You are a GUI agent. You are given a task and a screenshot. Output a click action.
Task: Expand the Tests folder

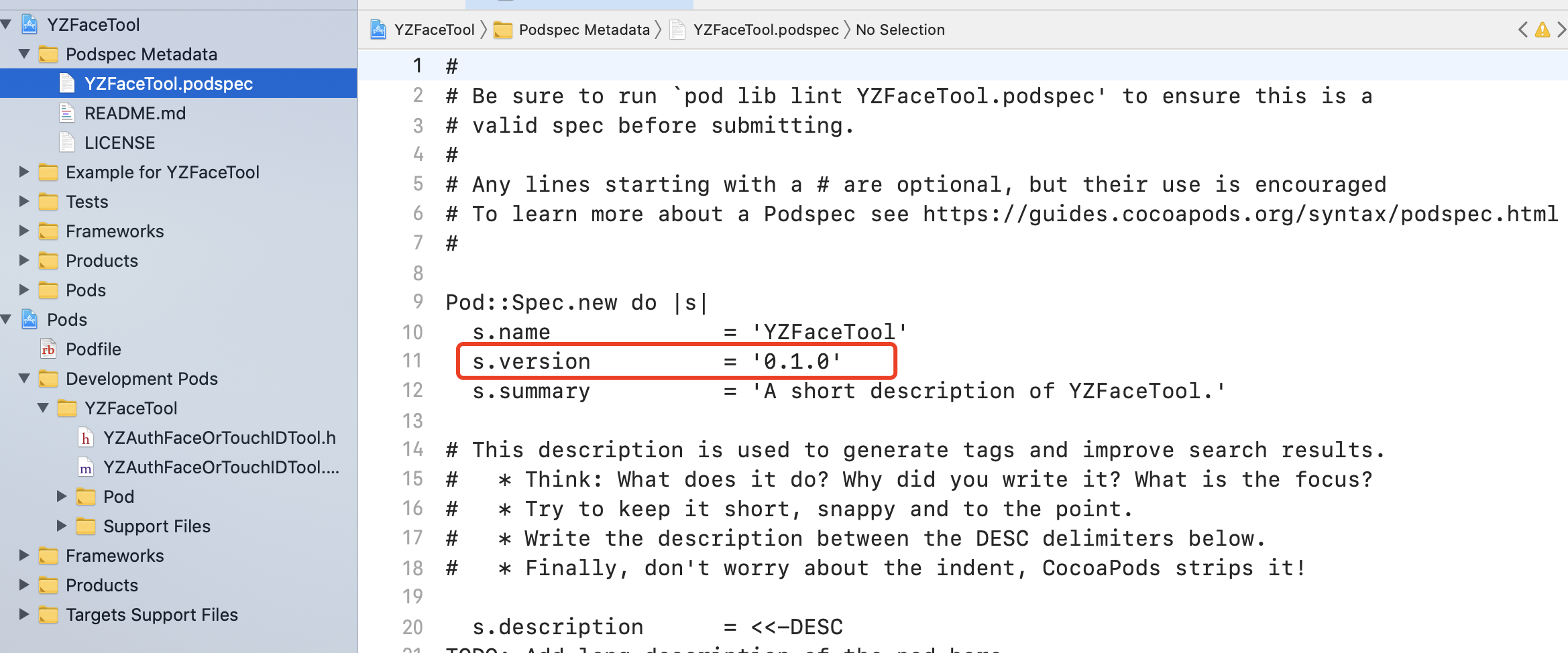click(24, 201)
